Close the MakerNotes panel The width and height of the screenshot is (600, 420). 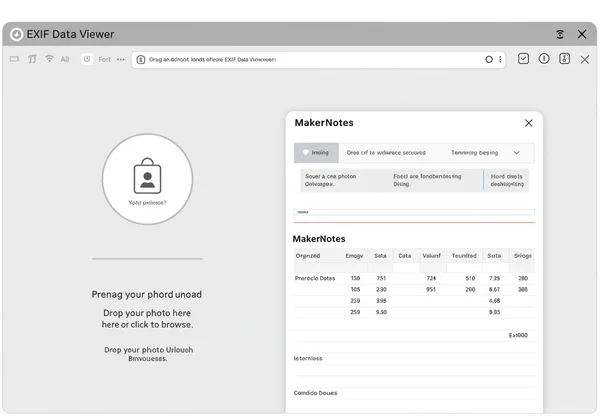tap(528, 123)
